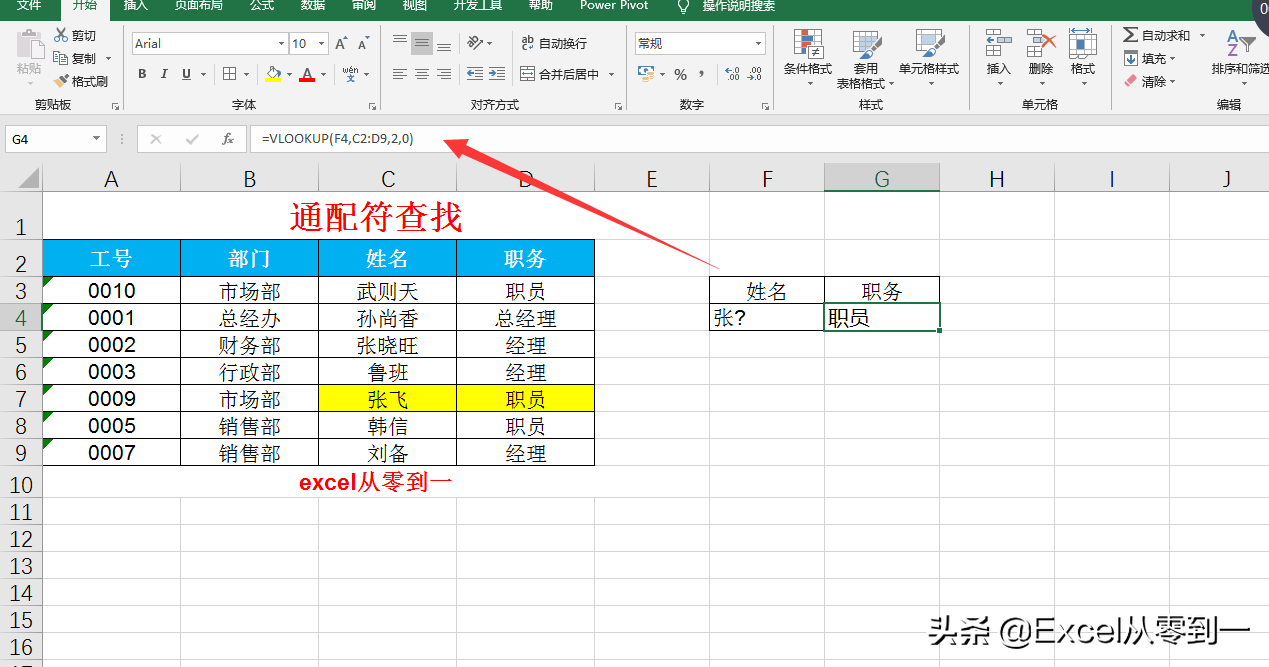The height and width of the screenshot is (667, 1269).
Task: Apply percent style format
Action: [680, 74]
